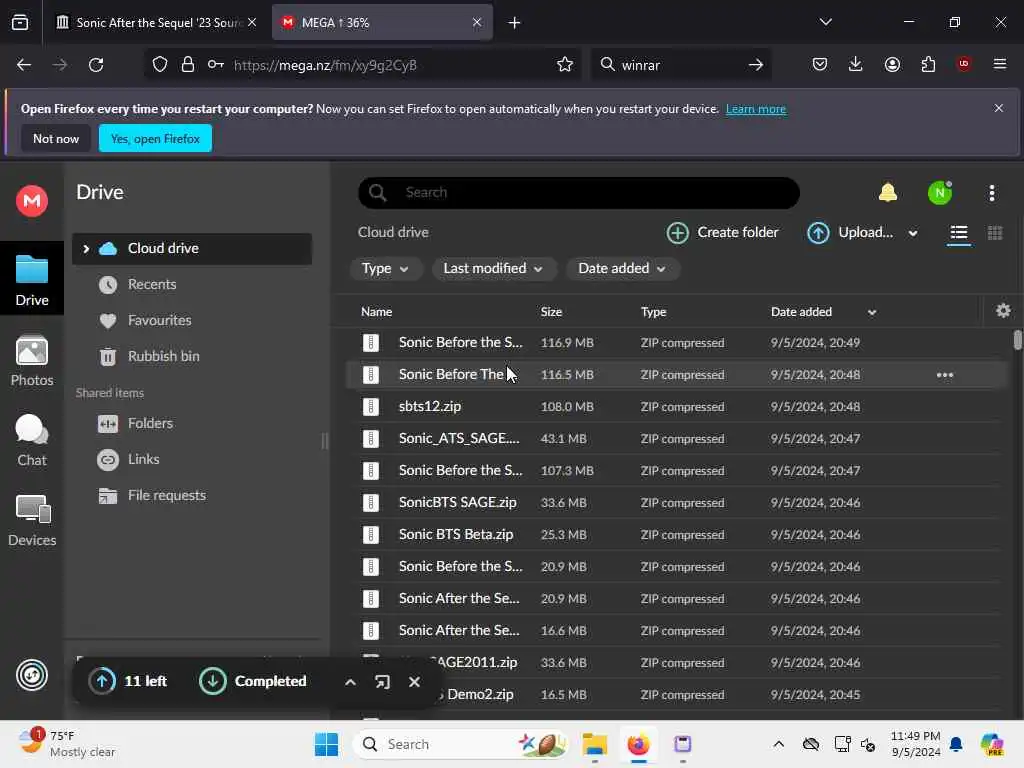The image size is (1024, 768).
Task: Open the Photos section
Action: [x=32, y=360]
